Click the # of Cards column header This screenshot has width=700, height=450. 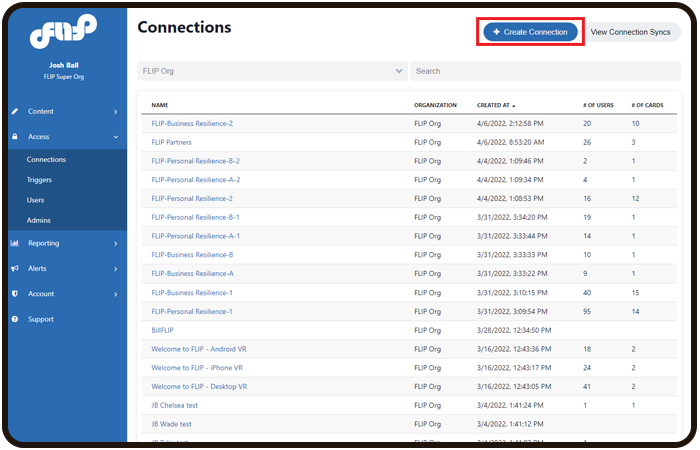click(647, 105)
